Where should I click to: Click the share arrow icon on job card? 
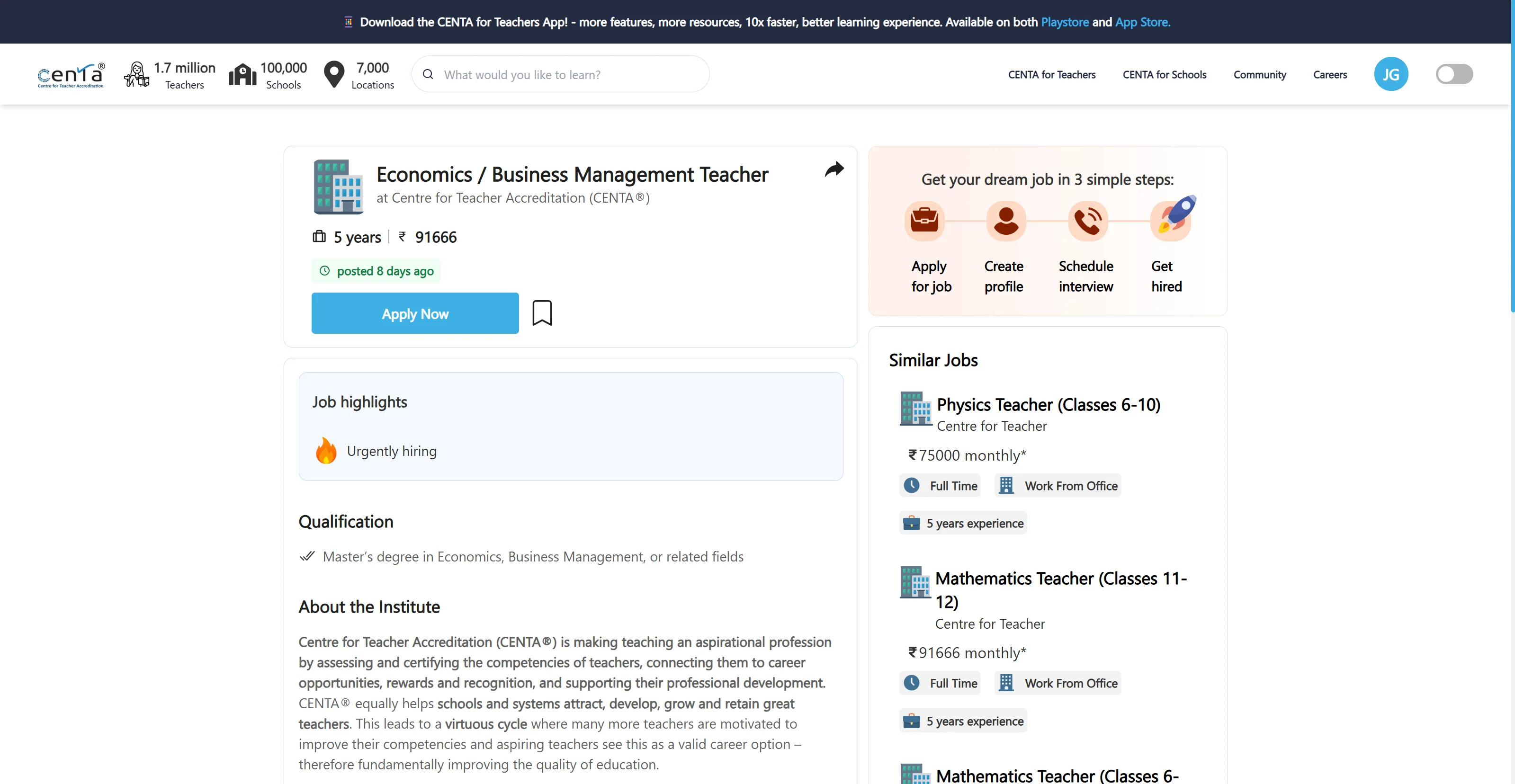point(834,169)
